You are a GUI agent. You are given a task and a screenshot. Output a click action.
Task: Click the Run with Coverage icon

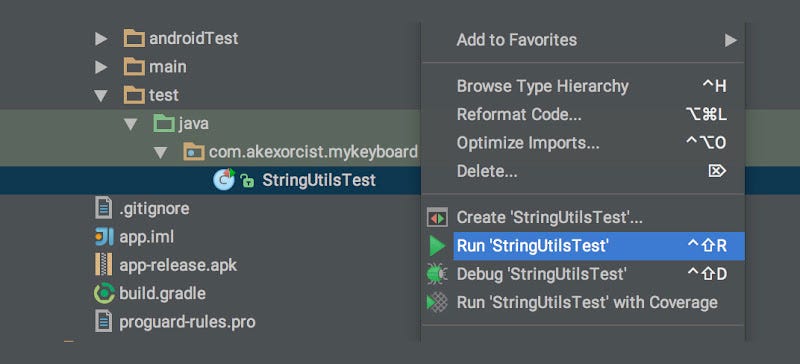pos(437,303)
